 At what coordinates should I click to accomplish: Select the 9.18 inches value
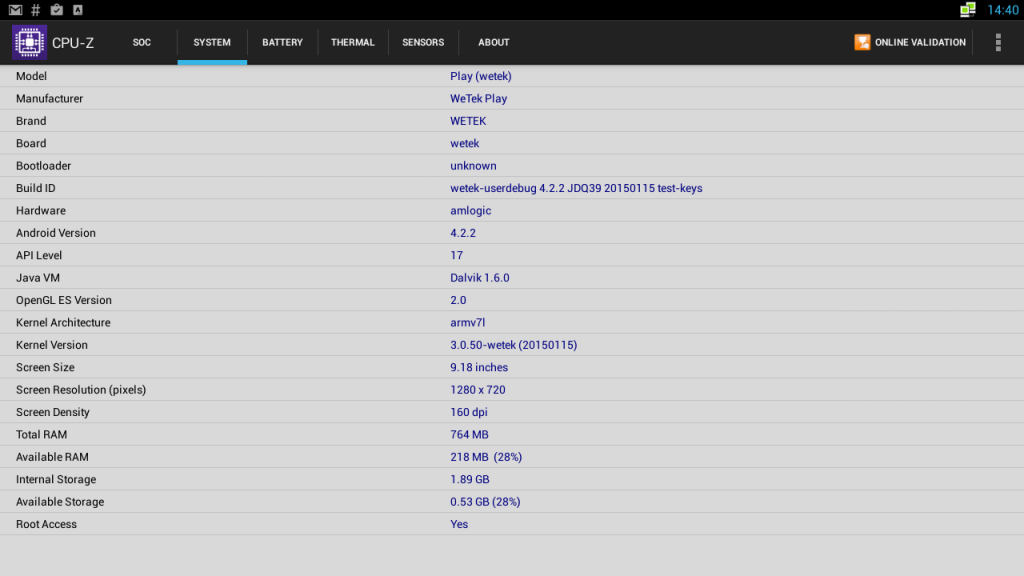479,368
